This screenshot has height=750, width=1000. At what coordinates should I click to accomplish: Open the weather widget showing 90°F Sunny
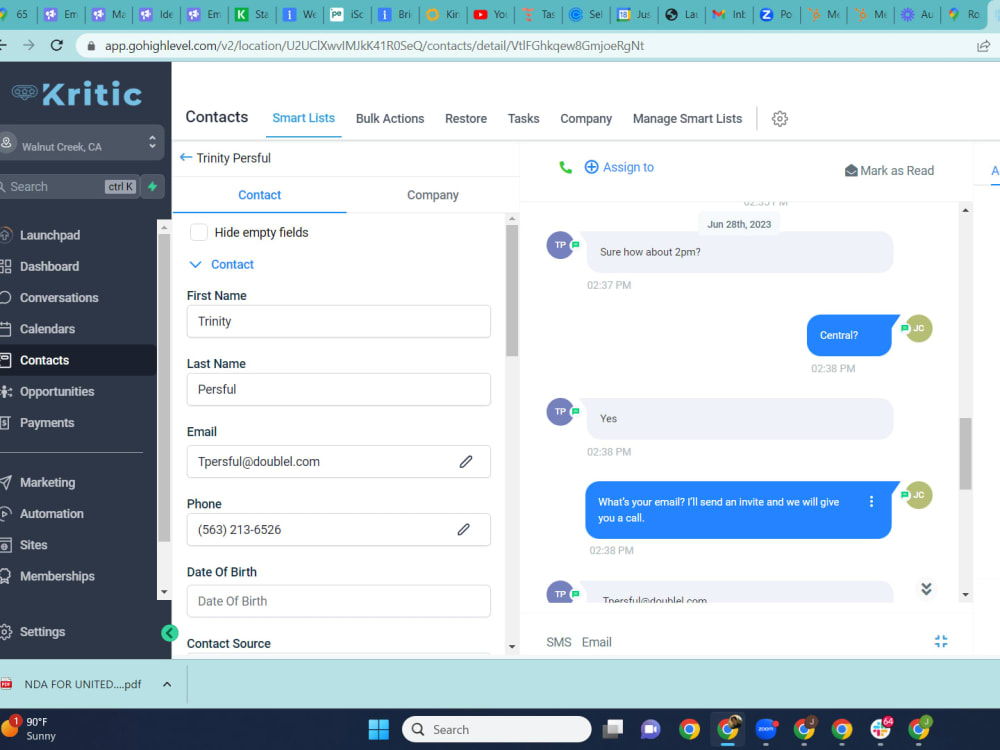29,728
